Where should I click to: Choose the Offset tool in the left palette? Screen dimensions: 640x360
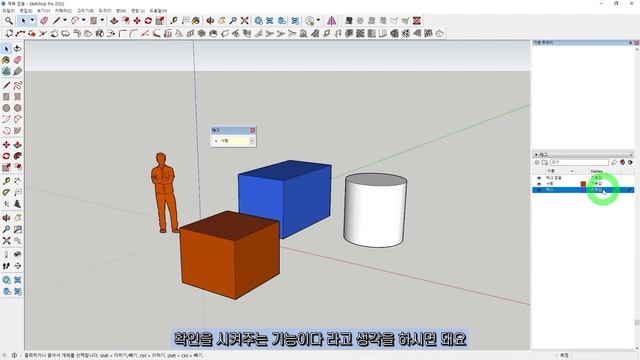click(x=18, y=167)
